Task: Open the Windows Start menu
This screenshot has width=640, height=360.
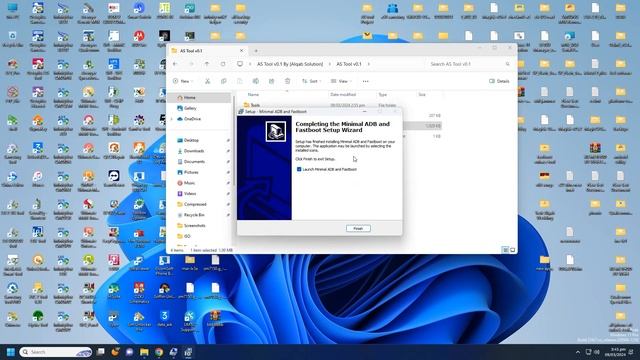Action: 11,352
